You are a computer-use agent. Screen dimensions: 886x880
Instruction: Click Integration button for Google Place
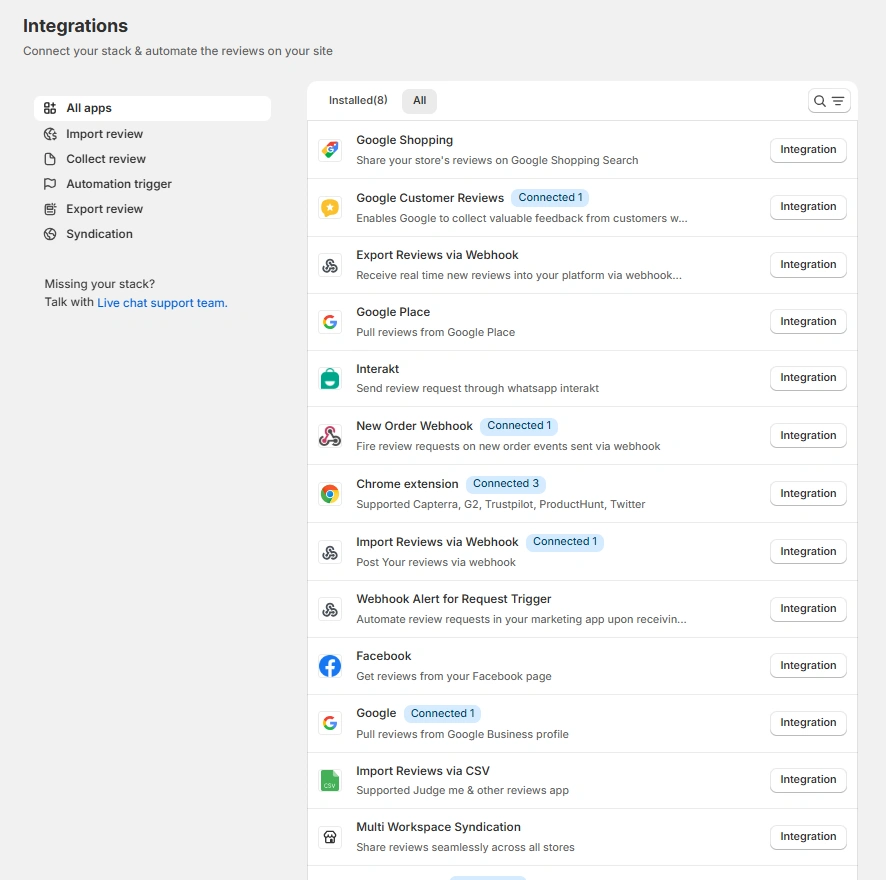808,321
